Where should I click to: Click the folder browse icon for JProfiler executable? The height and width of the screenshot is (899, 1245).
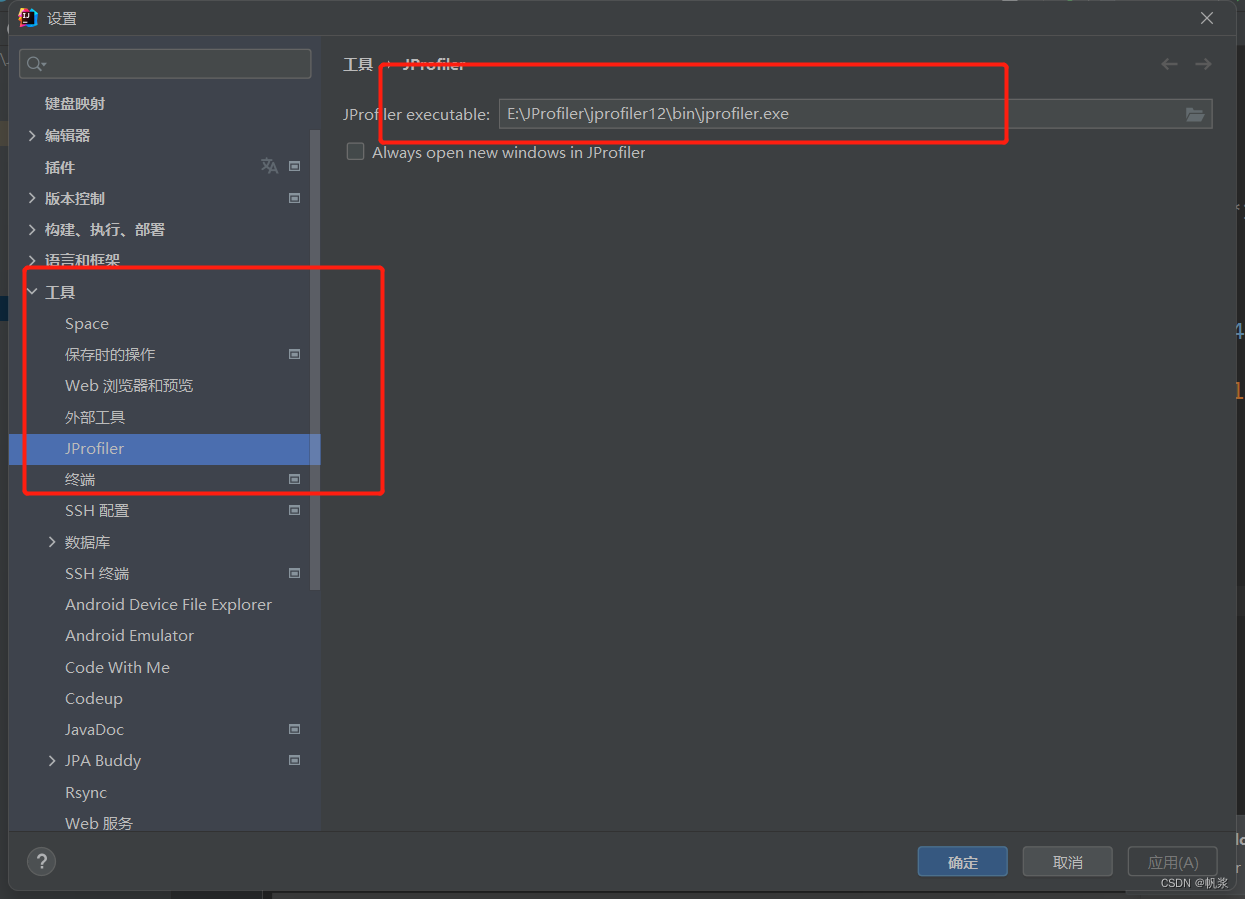[1194, 114]
